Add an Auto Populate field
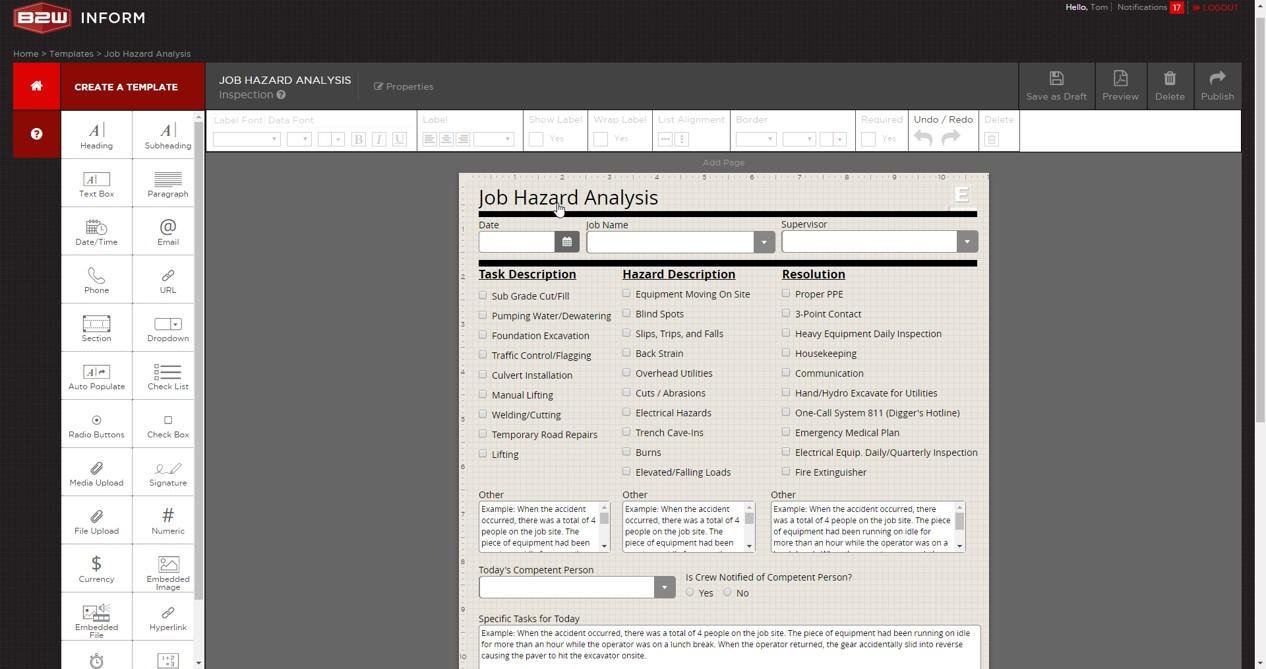 coord(96,376)
